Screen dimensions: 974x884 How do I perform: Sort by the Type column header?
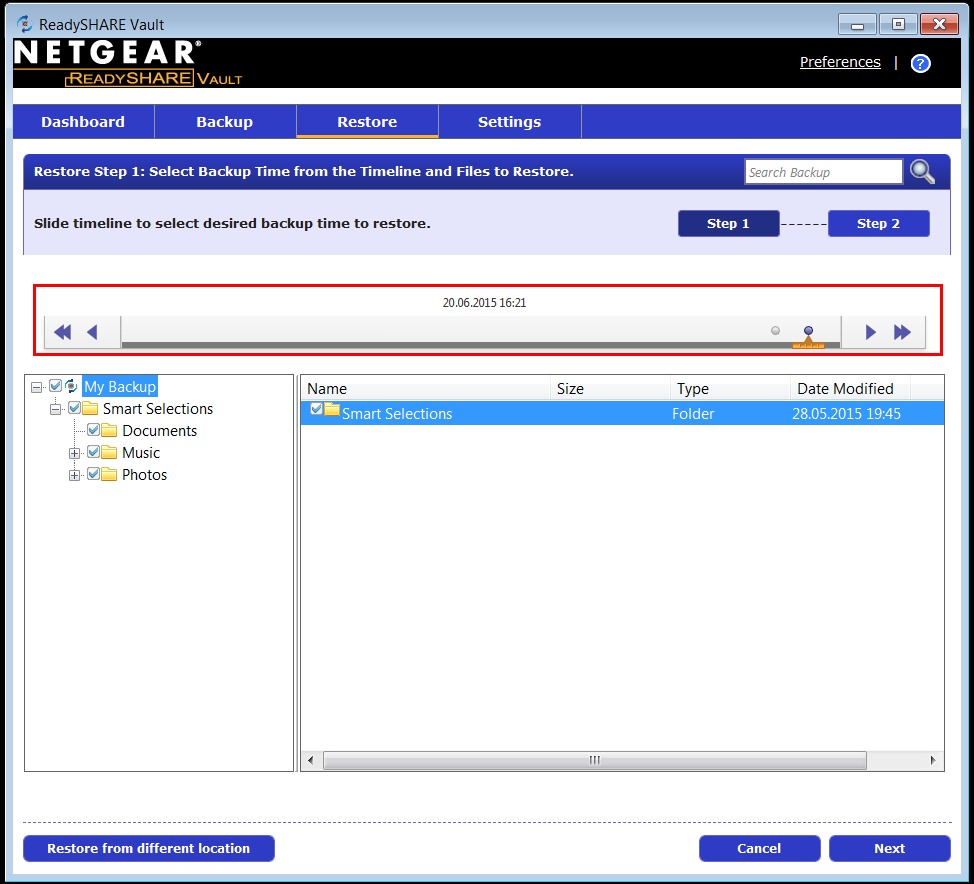click(x=730, y=389)
